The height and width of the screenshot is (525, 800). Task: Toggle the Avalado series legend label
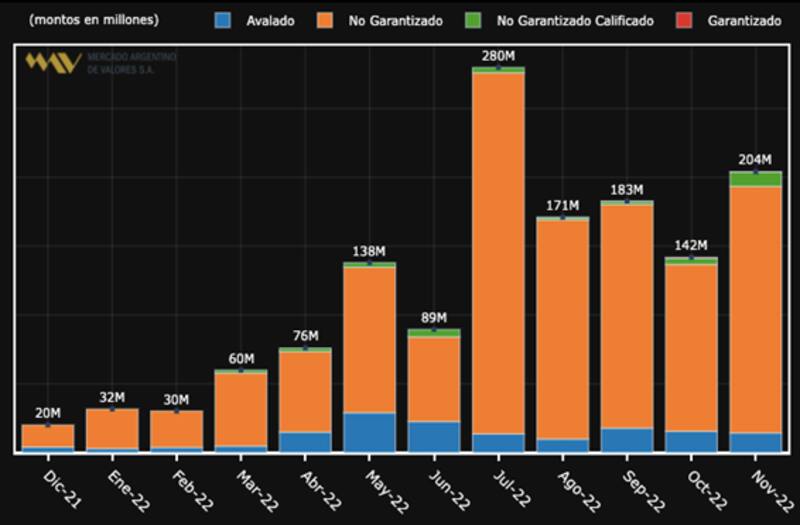coord(270,21)
